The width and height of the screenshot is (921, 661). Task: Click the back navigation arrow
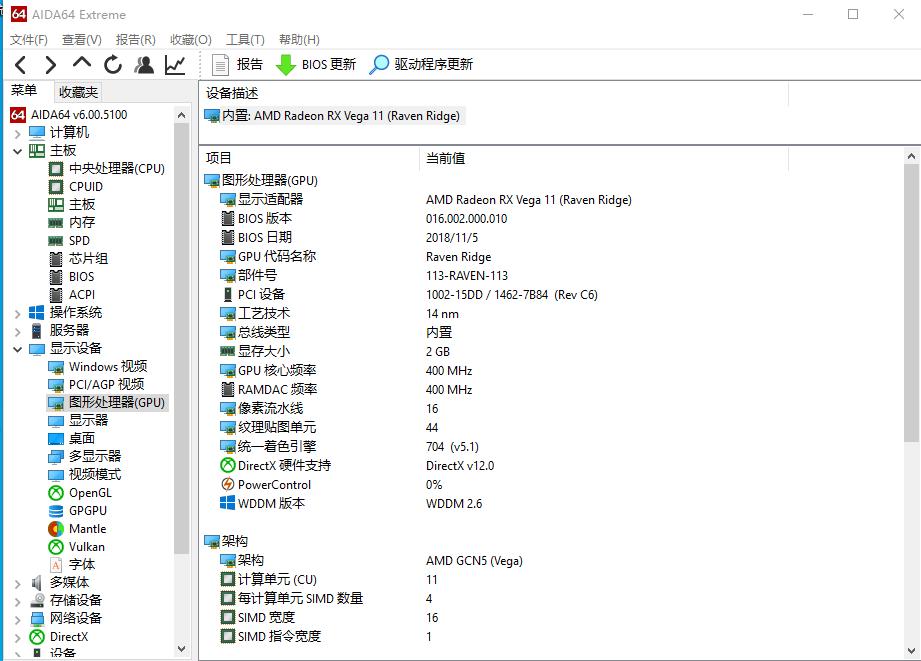pos(20,66)
